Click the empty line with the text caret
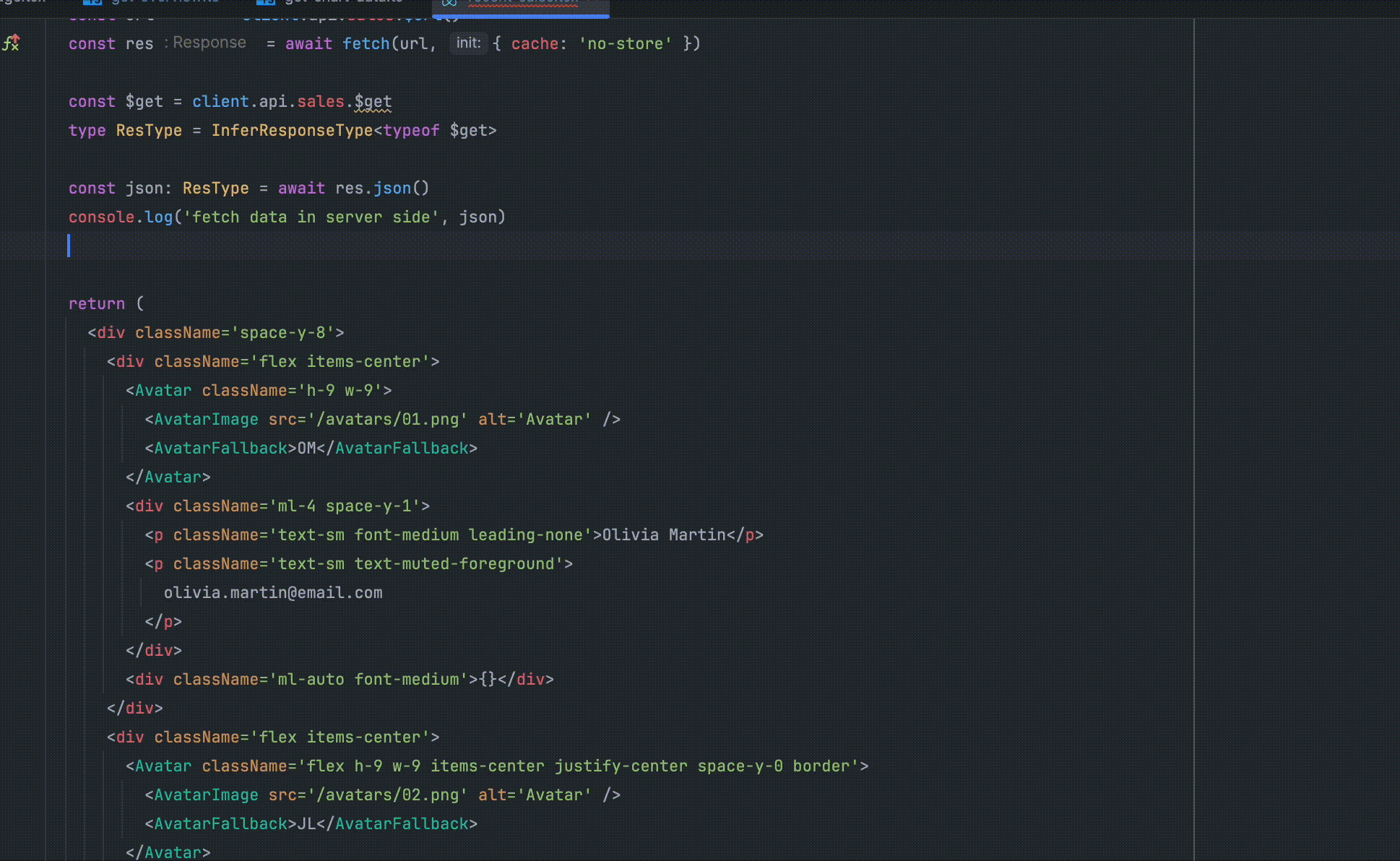The height and width of the screenshot is (861, 1400). tap(289, 246)
